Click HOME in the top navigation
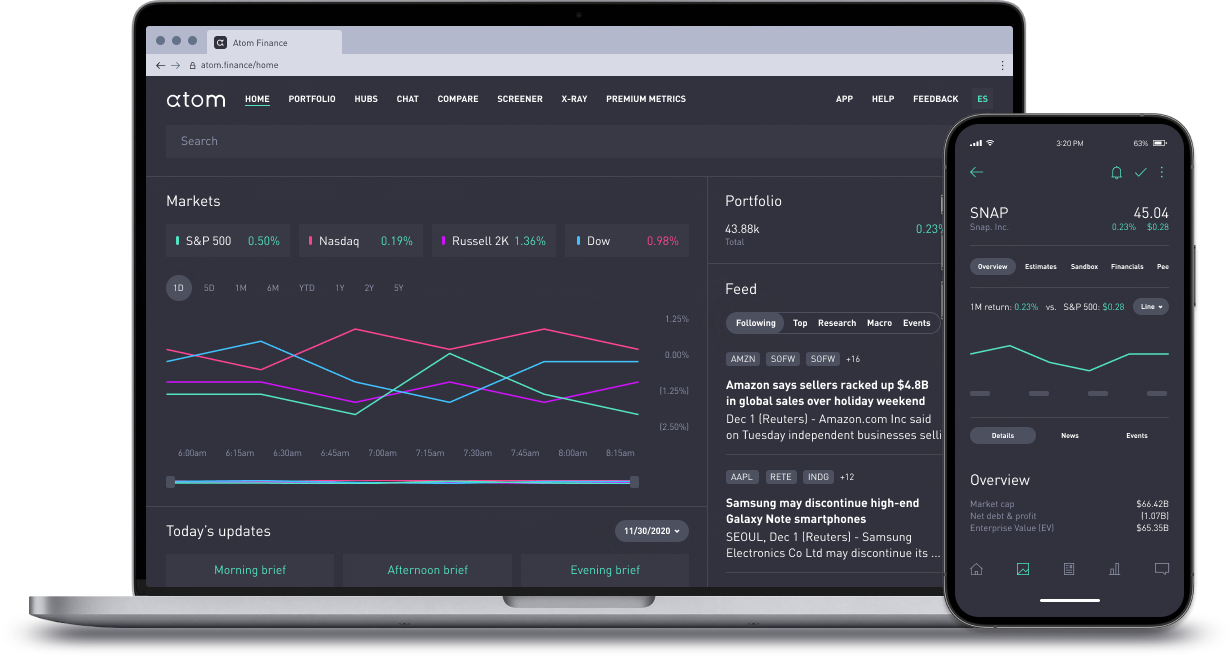Viewport: 1230px width, 657px height. [257, 99]
